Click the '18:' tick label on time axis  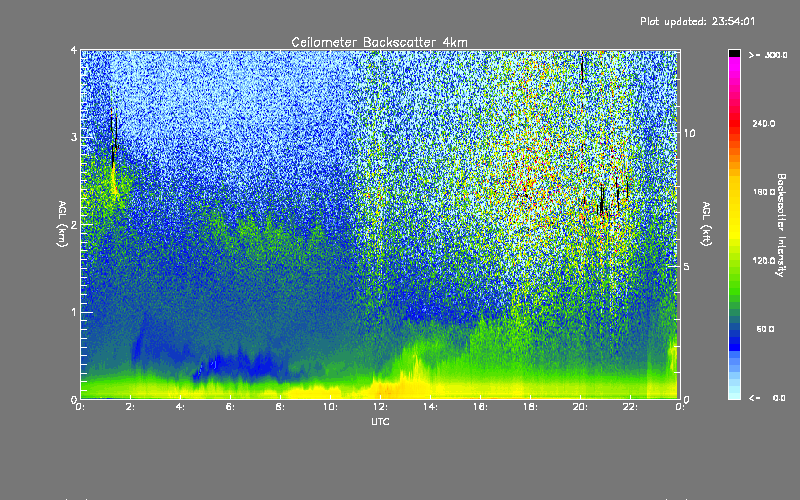[x=531, y=407]
